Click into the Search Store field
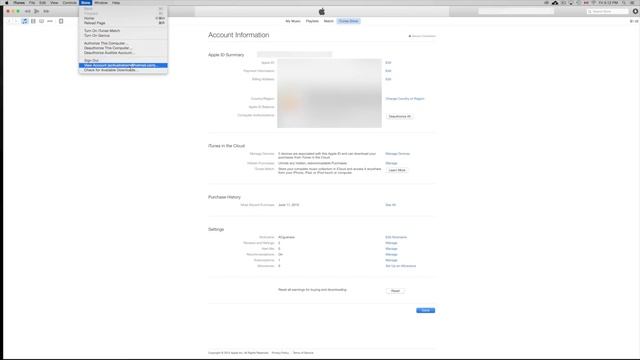Image resolution: width=640 pixels, height=360 pixels. pyautogui.click(x=608, y=11)
